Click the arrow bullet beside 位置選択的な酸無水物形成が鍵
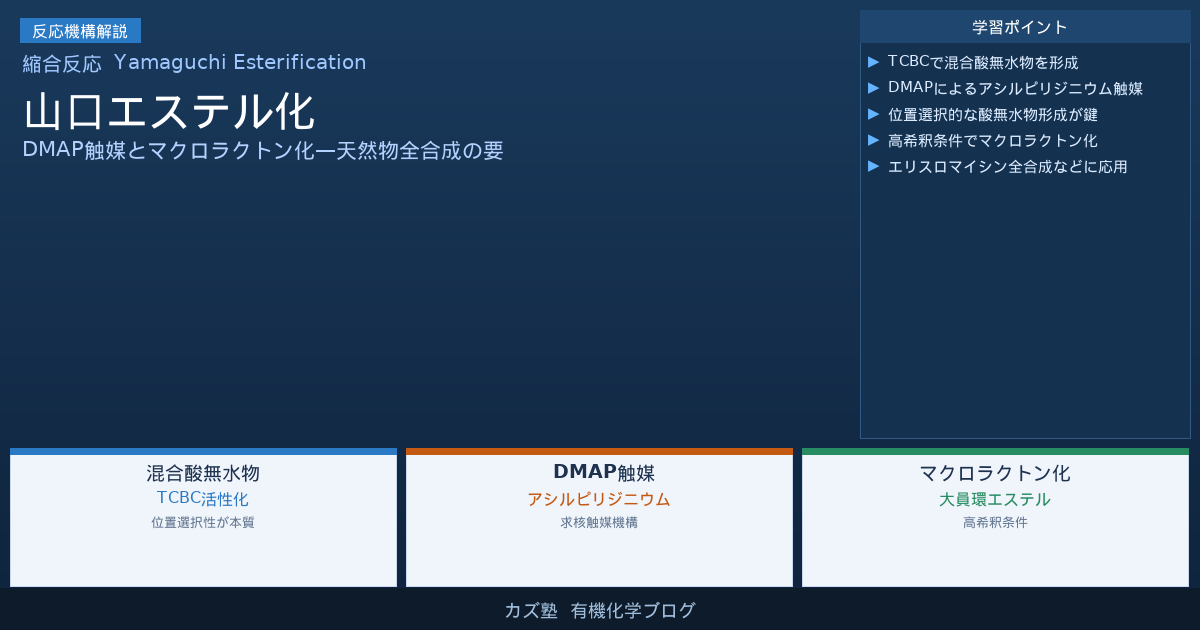Viewport: 1200px width, 630px height. tap(874, 114)
